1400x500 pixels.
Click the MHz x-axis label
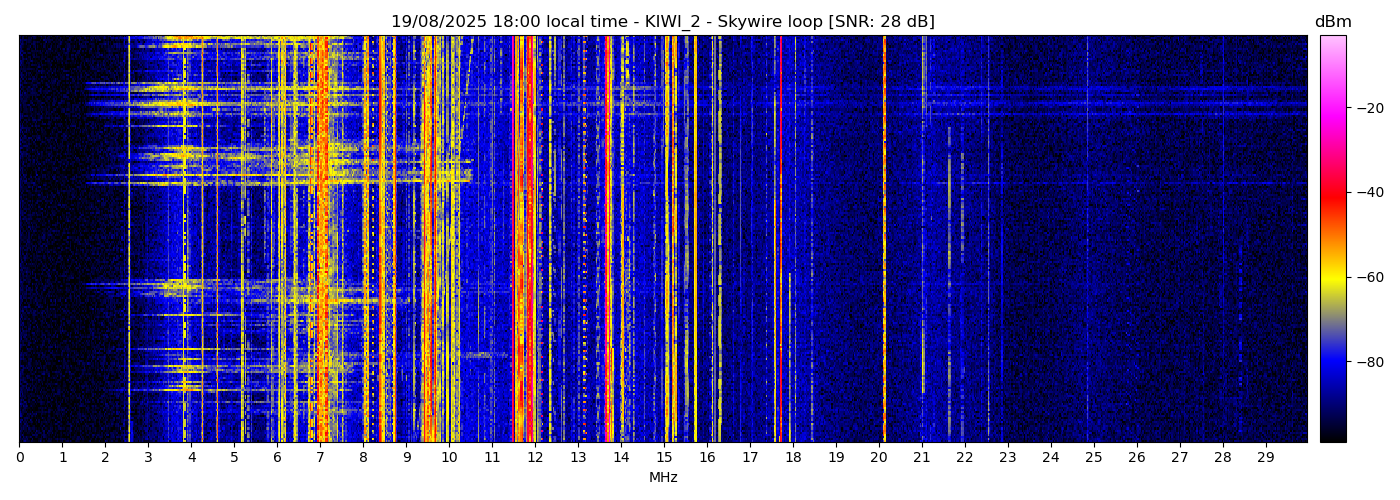coord(663,478)
